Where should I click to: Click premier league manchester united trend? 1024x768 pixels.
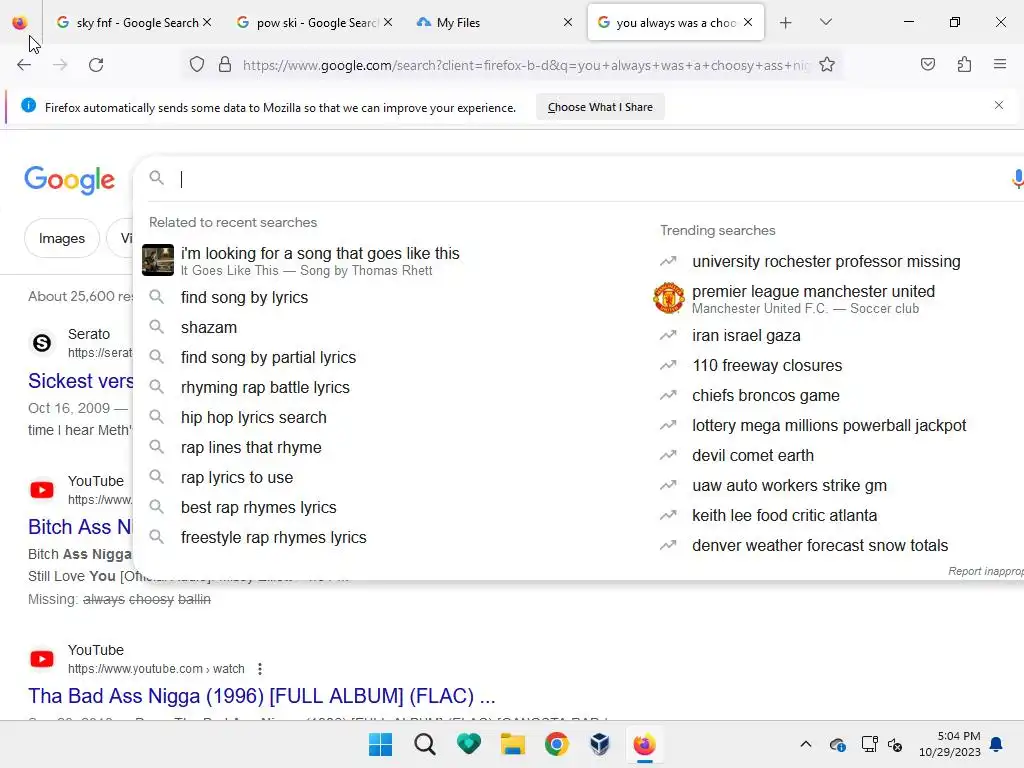pyautogui.click(x=813, y=298)
